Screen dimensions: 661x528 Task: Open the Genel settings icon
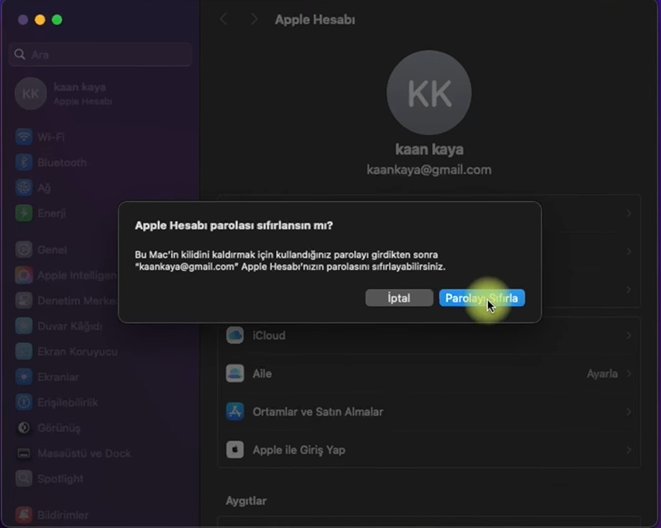click(24, 250)
